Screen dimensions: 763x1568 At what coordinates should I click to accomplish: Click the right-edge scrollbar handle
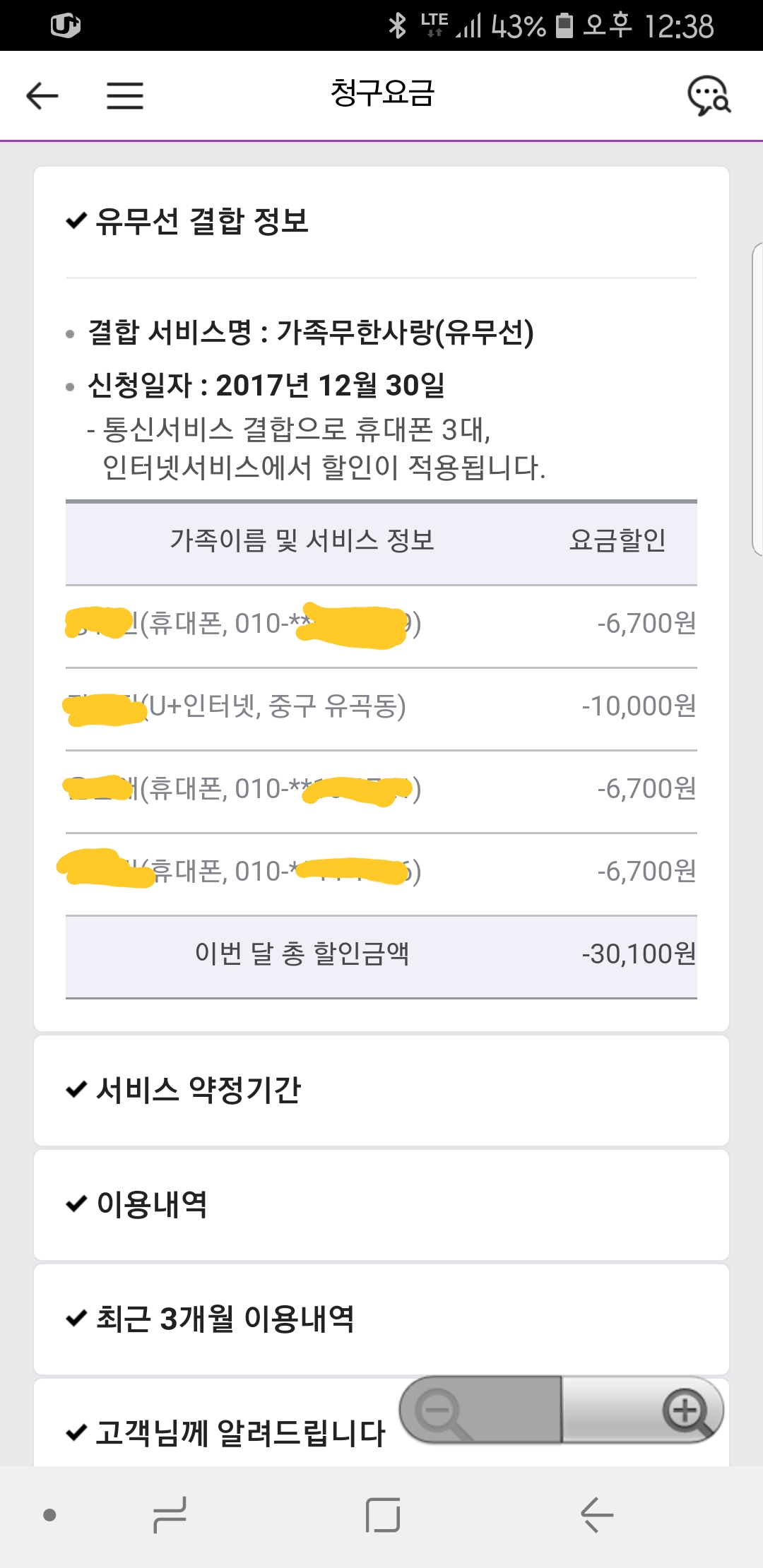[758, 399]
